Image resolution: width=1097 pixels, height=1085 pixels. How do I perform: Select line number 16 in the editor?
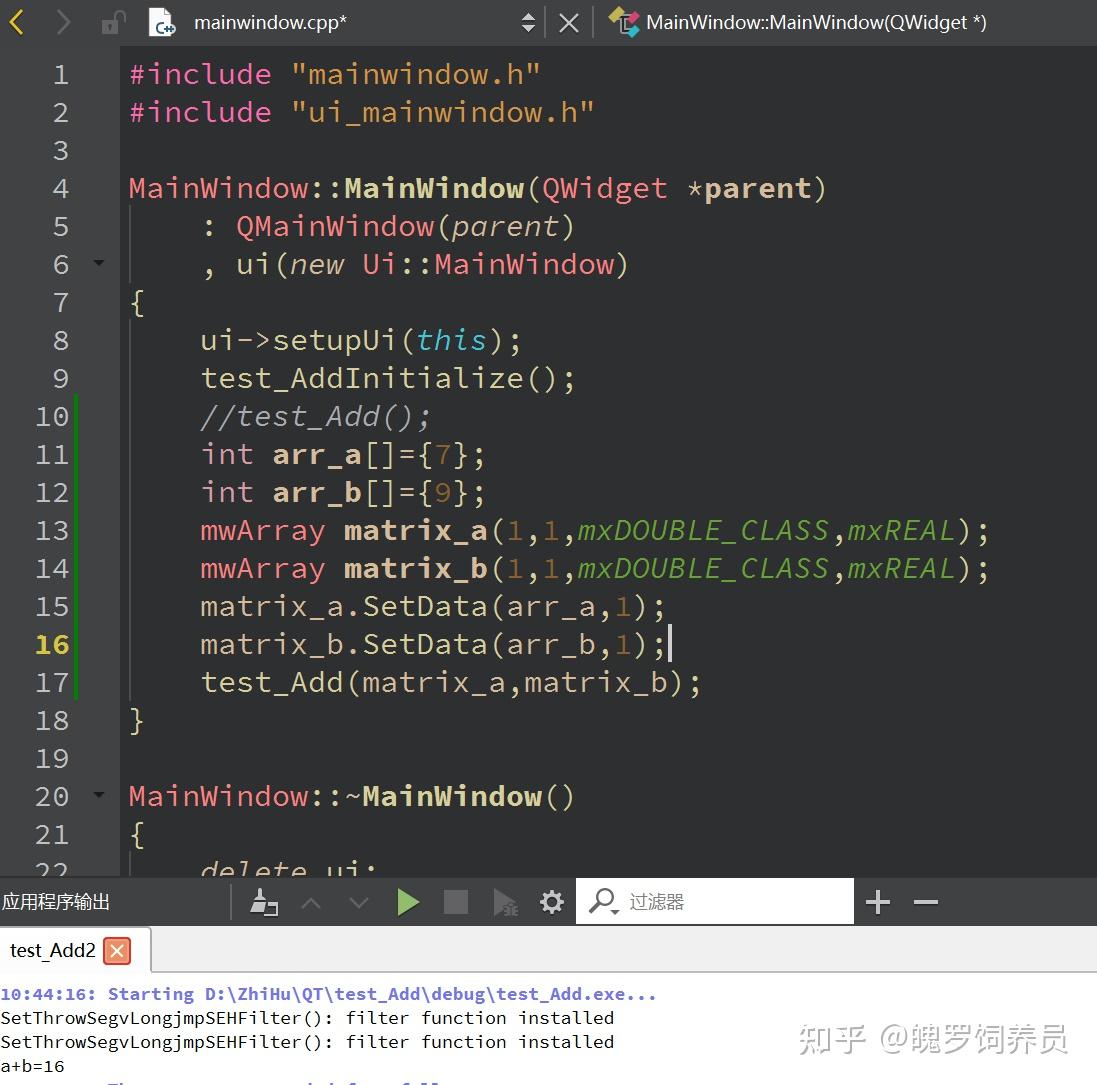pos(51,644)
